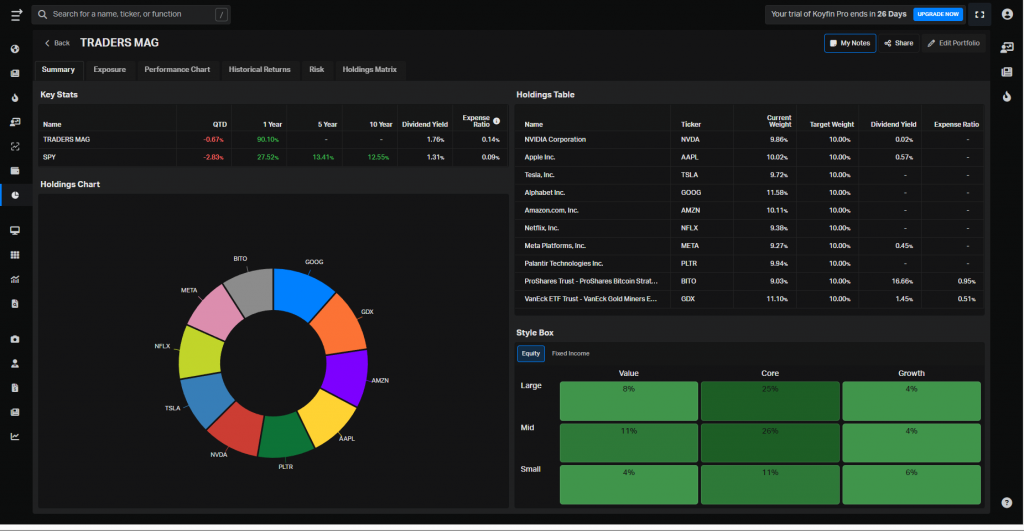Click Edit Portfolio
The image size is (1024, 531).
(953, 43)
